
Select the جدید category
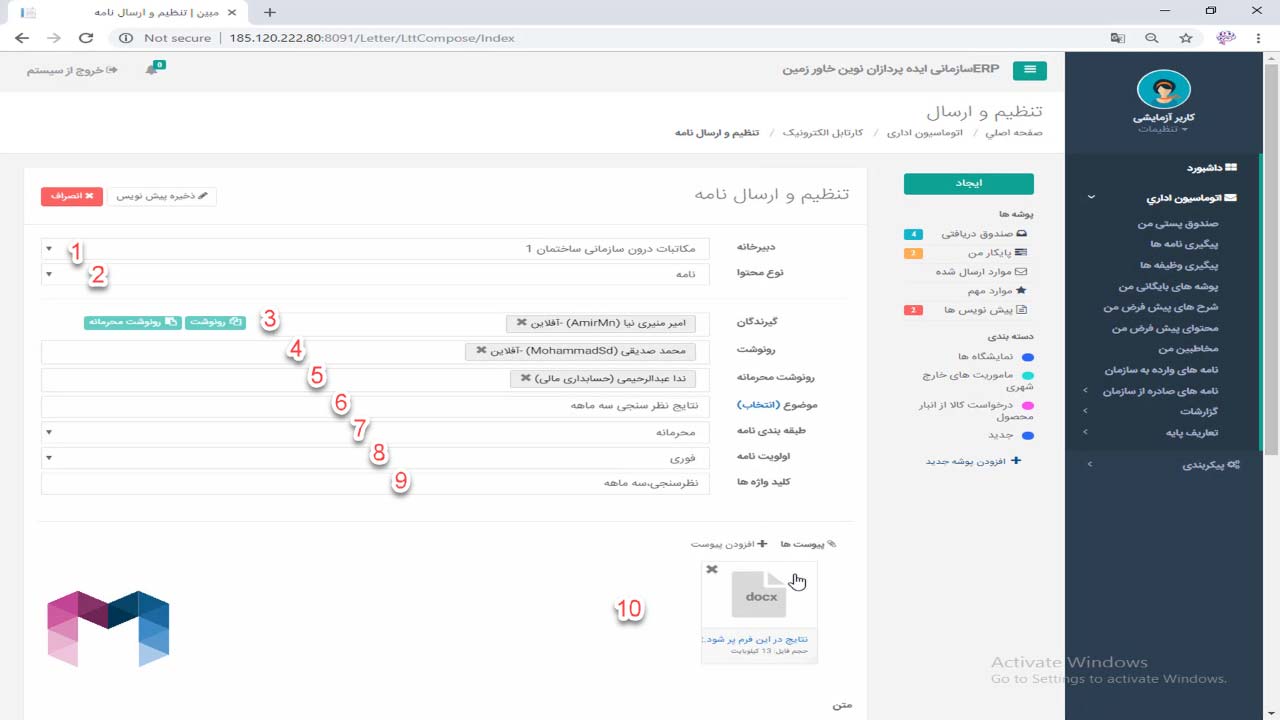[1010, 436]
